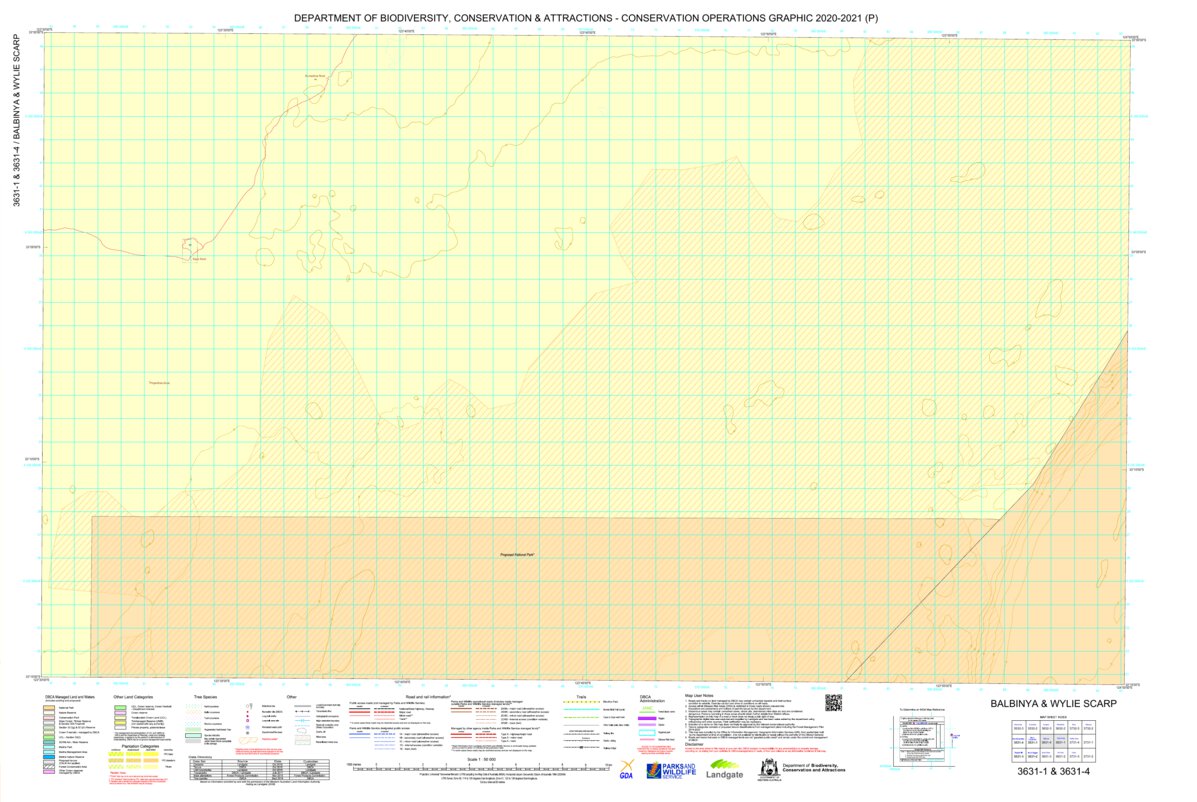Select the first Tree Species pattern swatch
The image size is (1197, 802).
point(191,707)
